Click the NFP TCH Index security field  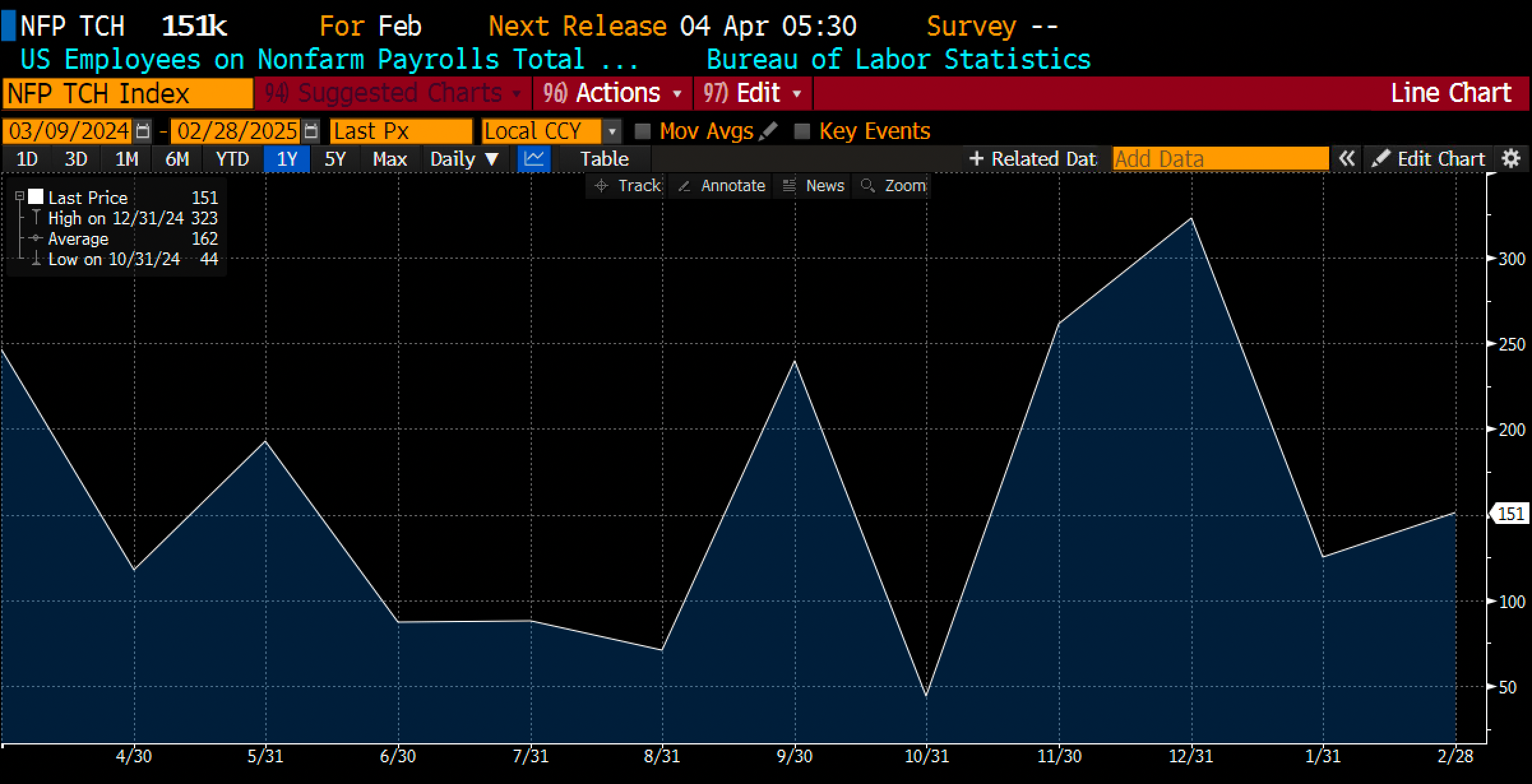click(x=128, y=93)
